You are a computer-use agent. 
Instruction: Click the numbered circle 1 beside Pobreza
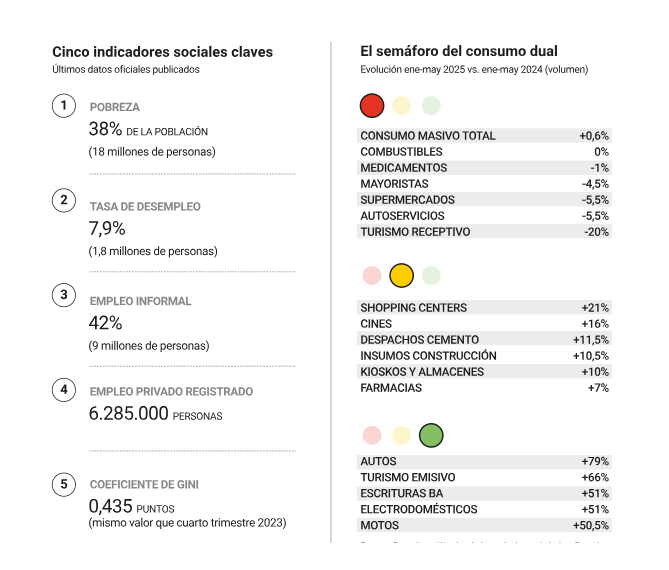(64, 106)
